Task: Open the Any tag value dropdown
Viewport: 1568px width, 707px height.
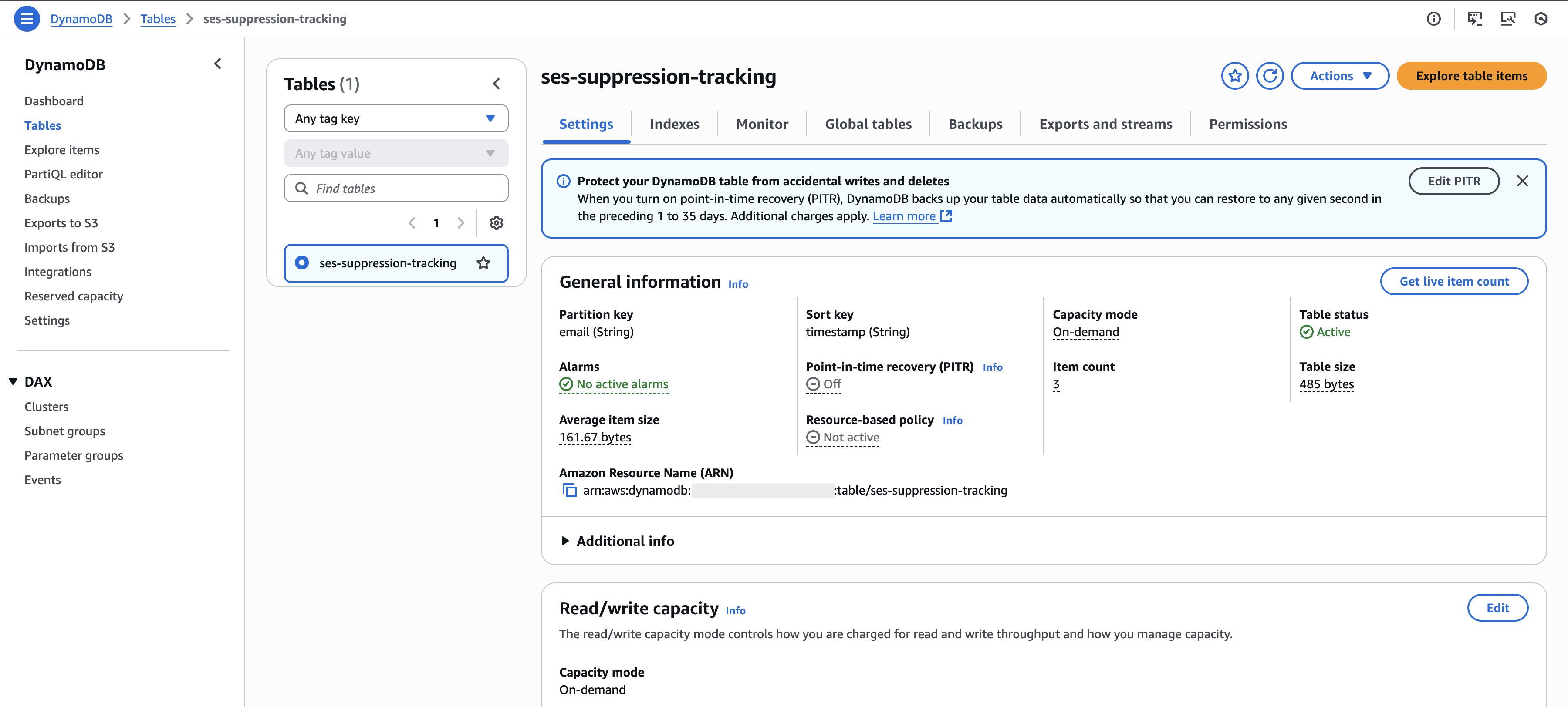Action: click(x=395, y=153)
